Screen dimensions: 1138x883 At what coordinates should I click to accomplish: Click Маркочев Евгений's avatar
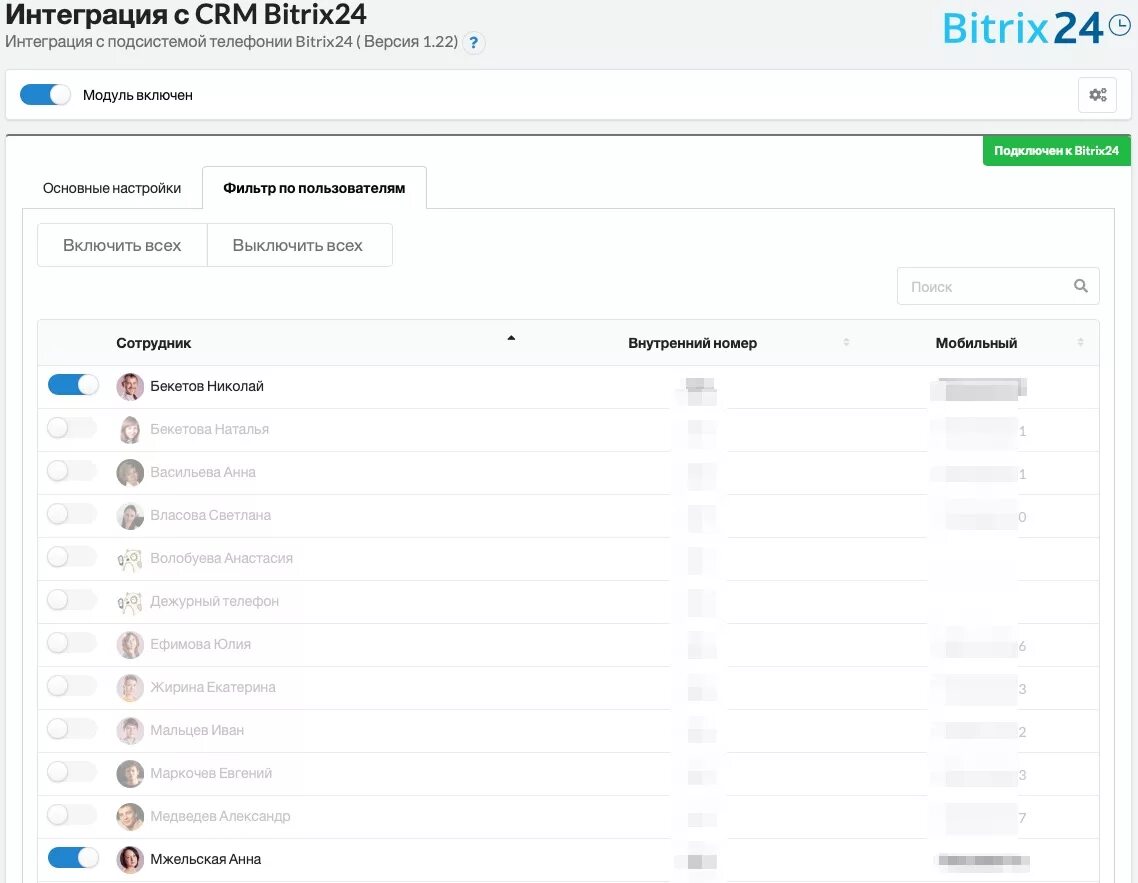tap(130, 773)
